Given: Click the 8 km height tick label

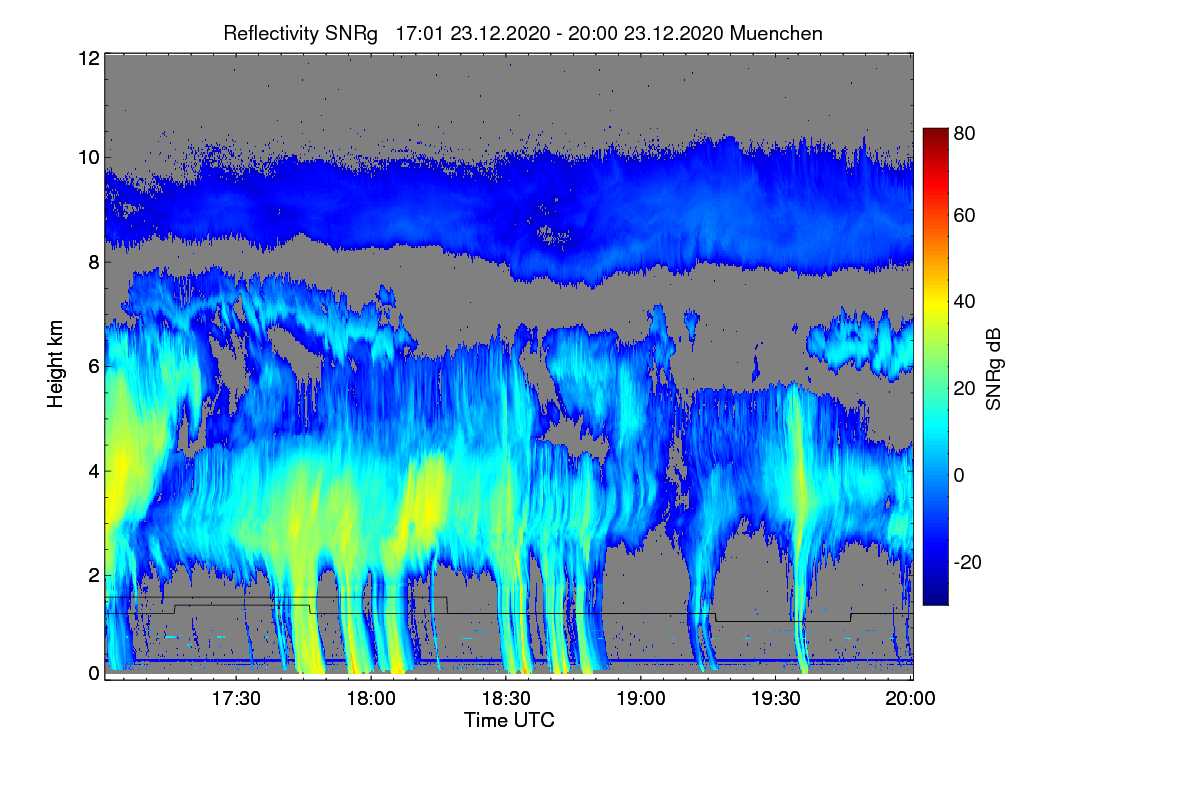Looking at the screenshot, I should [x=94, y=262].
